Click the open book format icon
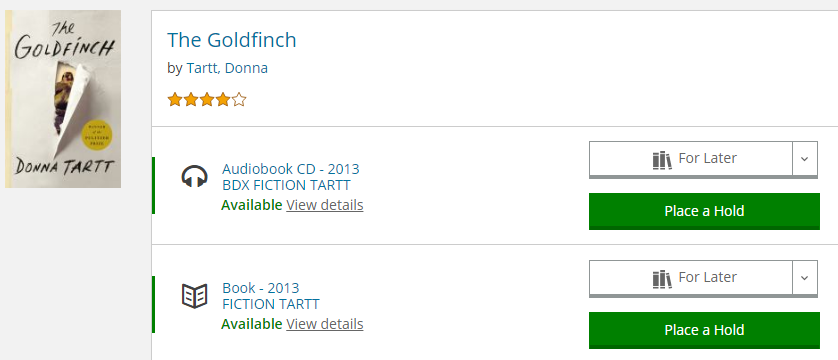This screenshot has height=360, width=838. pos(194,295)
